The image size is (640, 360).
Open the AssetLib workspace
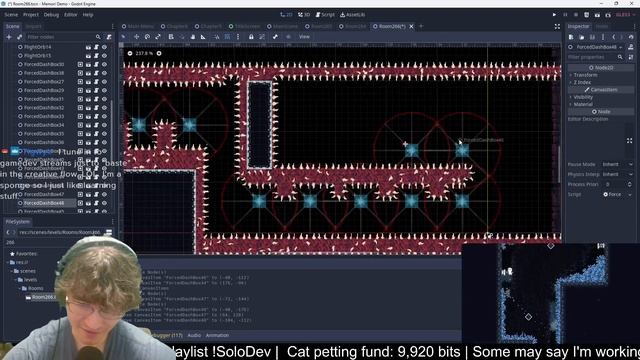353,15
